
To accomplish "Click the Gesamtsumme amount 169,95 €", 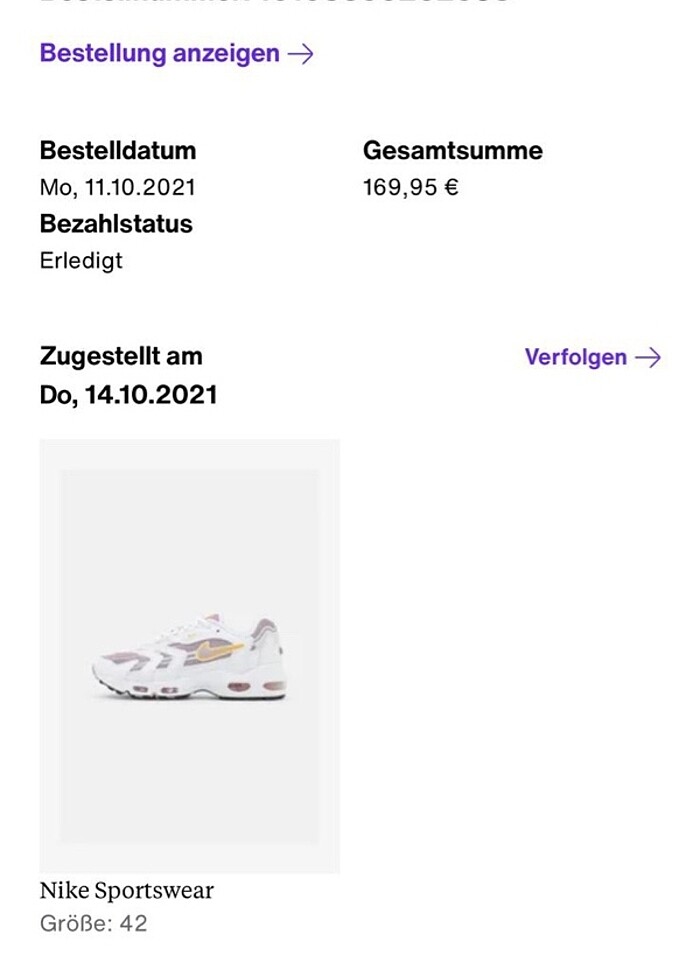I will [x=408, y=186].
